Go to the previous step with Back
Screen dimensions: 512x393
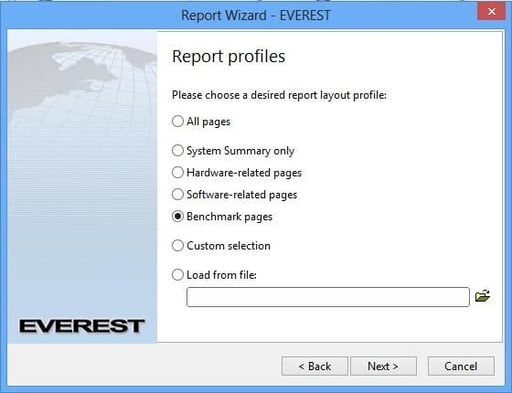tap(315, 366)
